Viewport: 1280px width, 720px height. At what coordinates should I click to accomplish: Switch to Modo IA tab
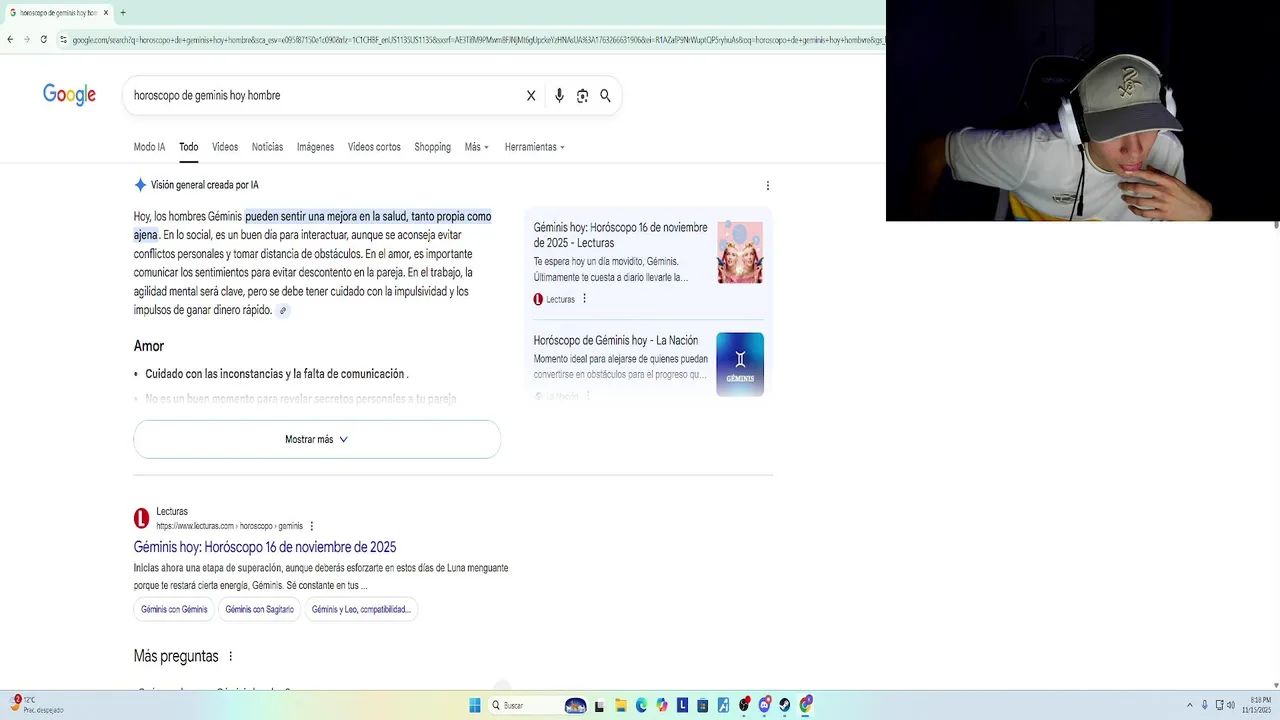click(149, 147)
